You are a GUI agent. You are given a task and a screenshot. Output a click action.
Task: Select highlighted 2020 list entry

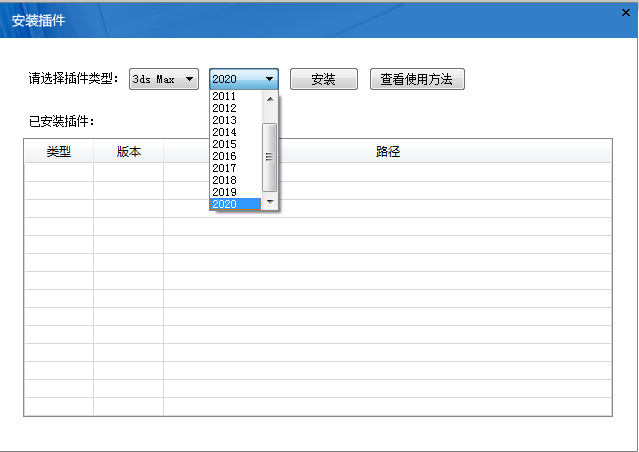[x=225, y=204]
